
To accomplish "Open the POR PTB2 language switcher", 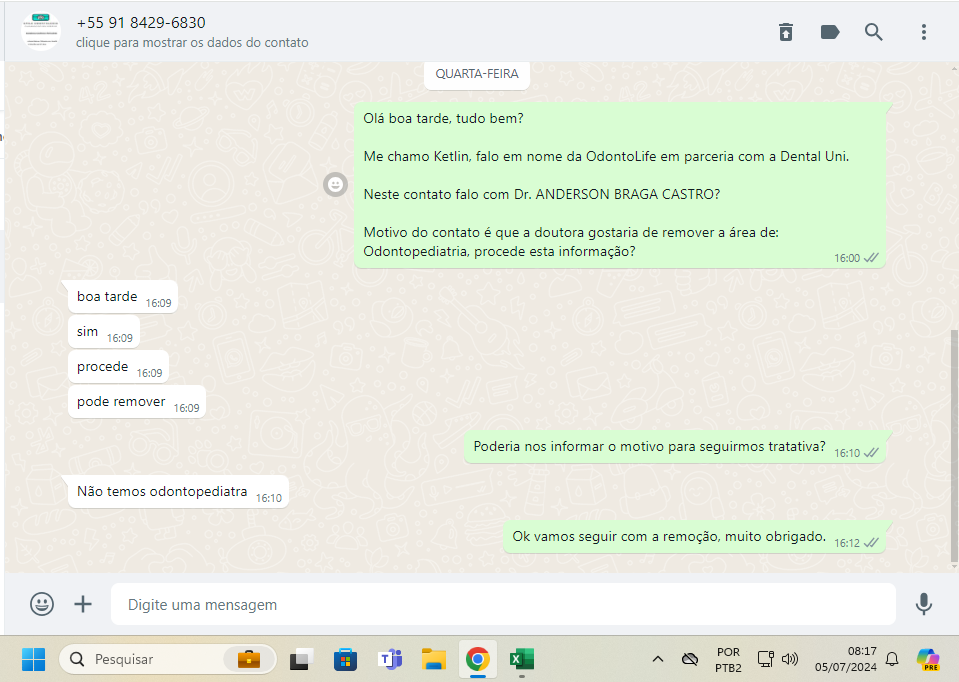I will point(728,659).
